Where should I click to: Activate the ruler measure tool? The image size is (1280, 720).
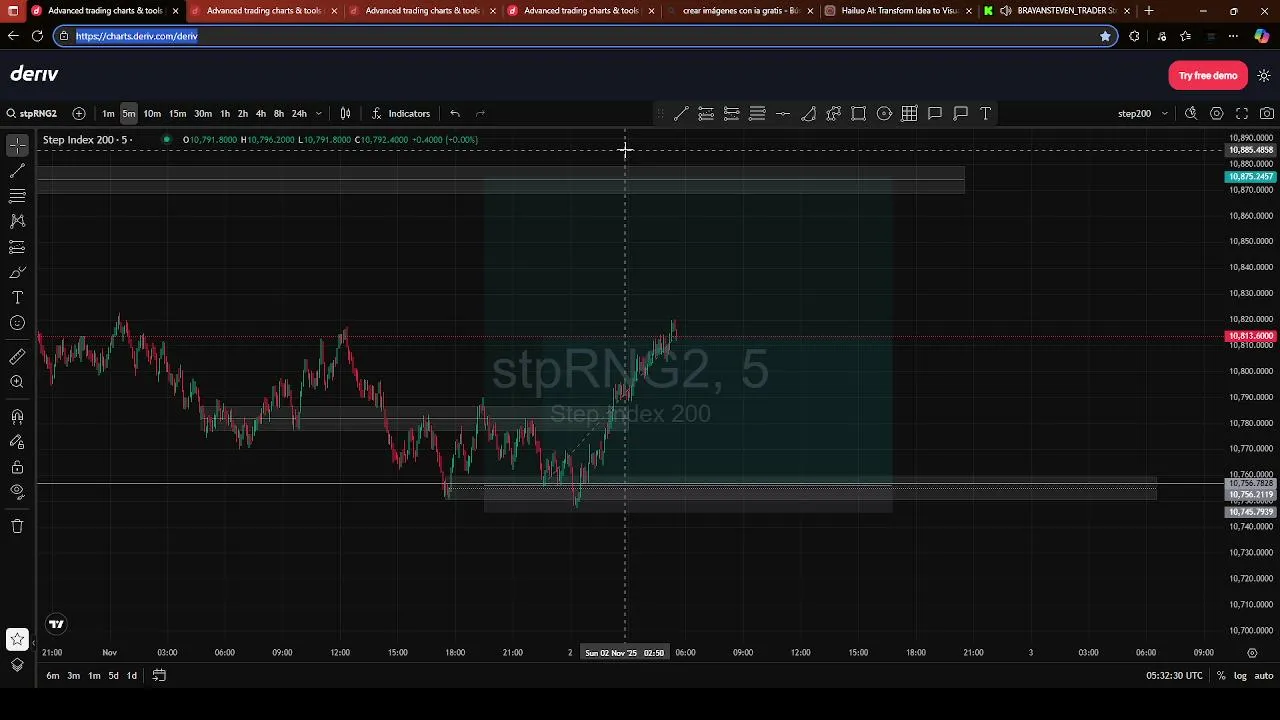(x=17, y=357)
